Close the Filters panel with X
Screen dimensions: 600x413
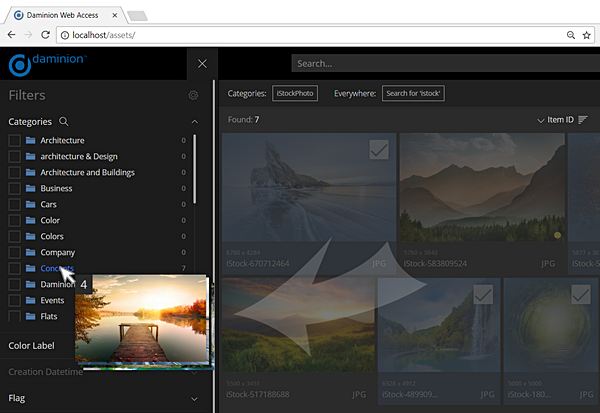202,64
